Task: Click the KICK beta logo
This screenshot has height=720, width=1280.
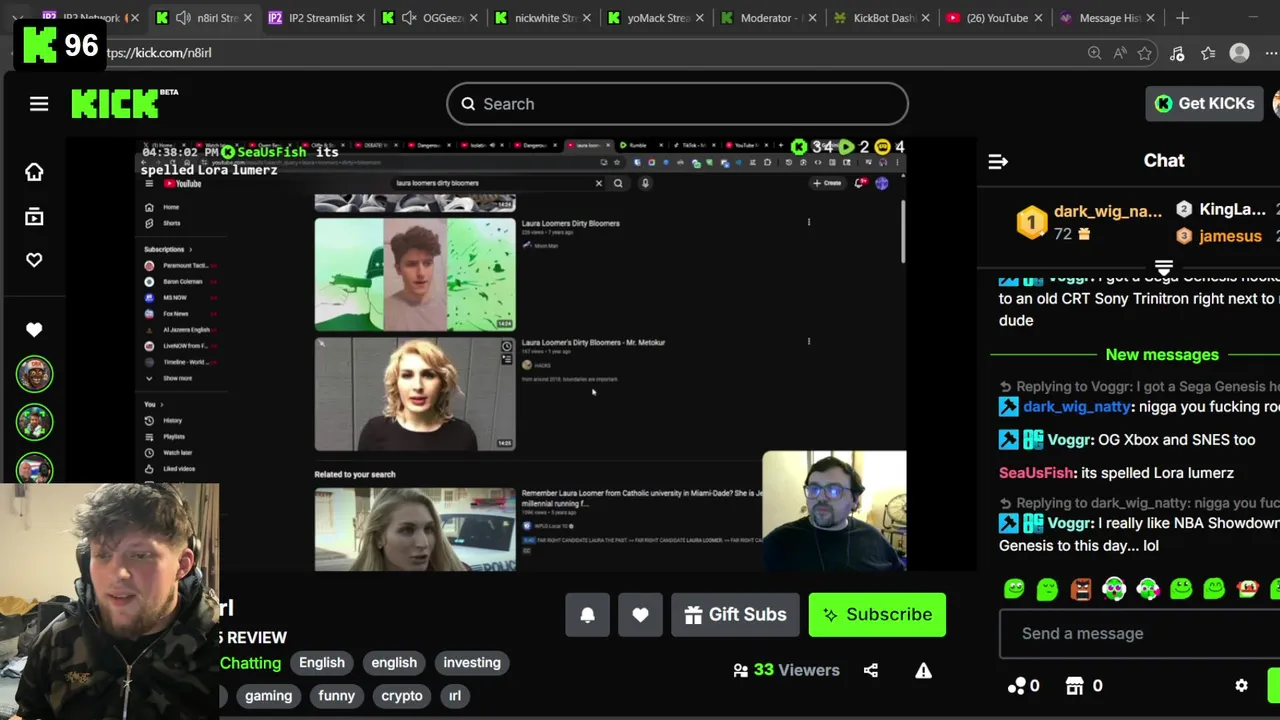Action: [x=124, y=103]
